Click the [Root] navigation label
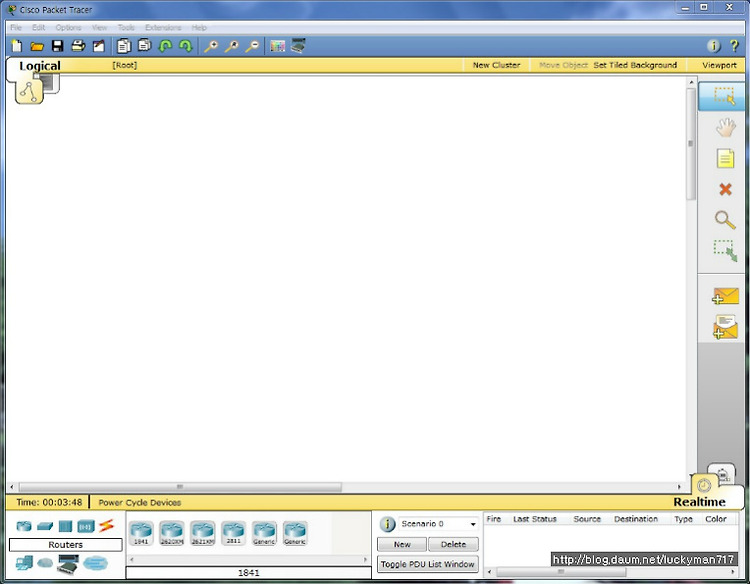 point(125,65)
